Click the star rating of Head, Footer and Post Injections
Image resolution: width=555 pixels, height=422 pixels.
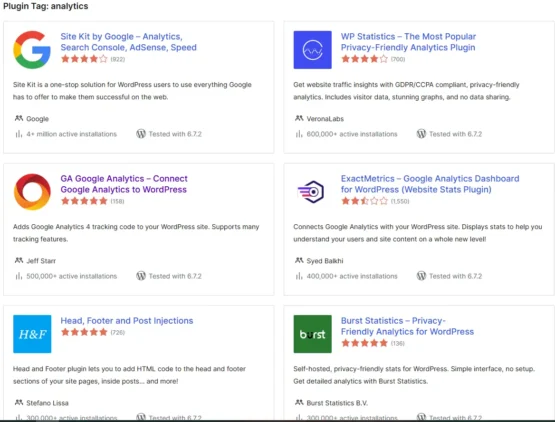[84, 332]
